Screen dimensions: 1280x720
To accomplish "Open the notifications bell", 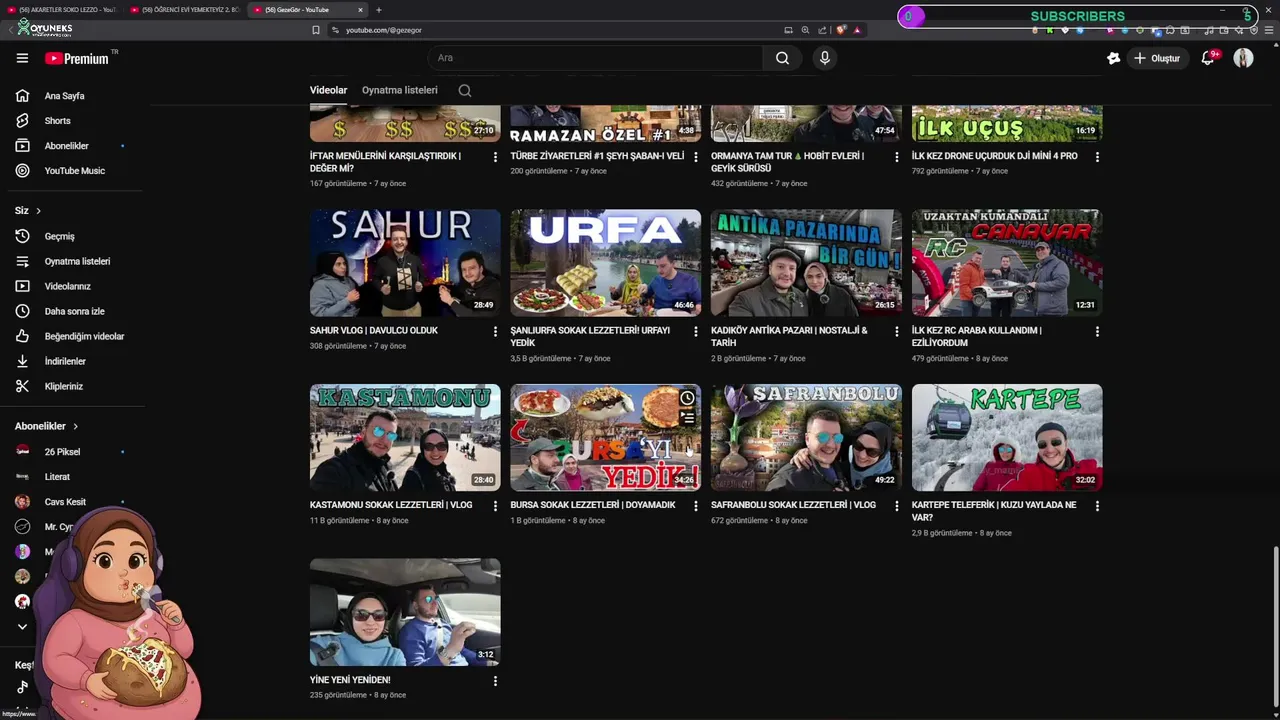I will coord(1208,58).
